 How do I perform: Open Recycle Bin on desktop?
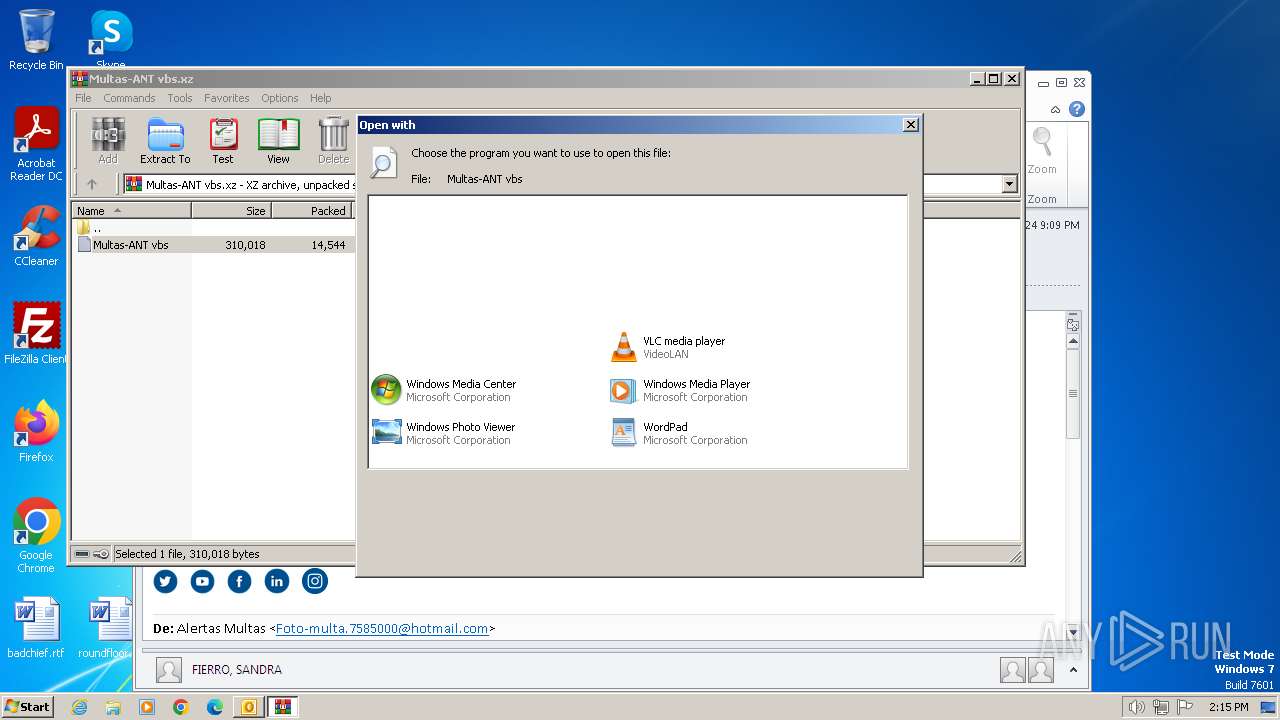(x=36, y=40)
